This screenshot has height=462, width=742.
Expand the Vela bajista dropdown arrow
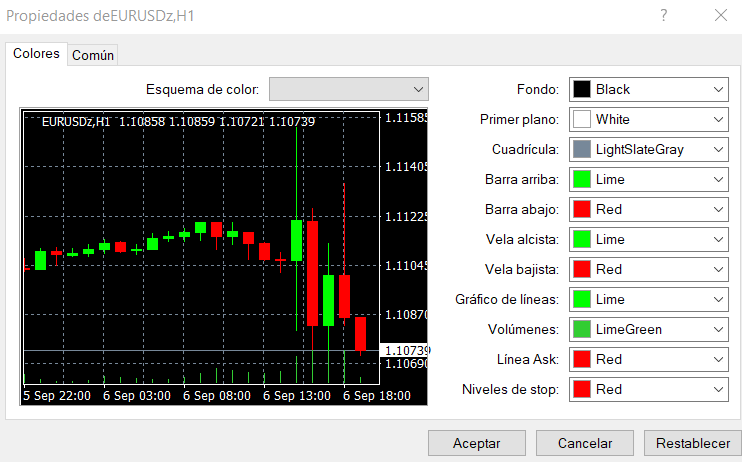pos(718,269)
